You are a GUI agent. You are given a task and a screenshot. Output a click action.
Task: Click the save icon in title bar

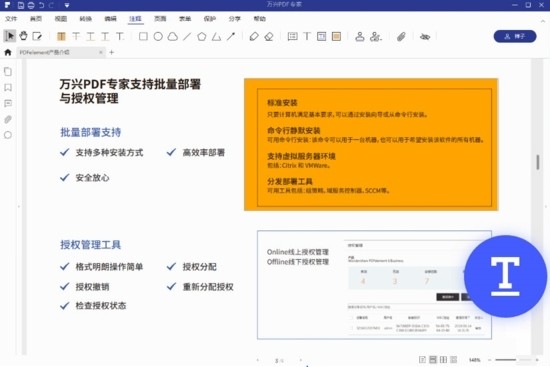pyautogui.click(x=21, y=5)
